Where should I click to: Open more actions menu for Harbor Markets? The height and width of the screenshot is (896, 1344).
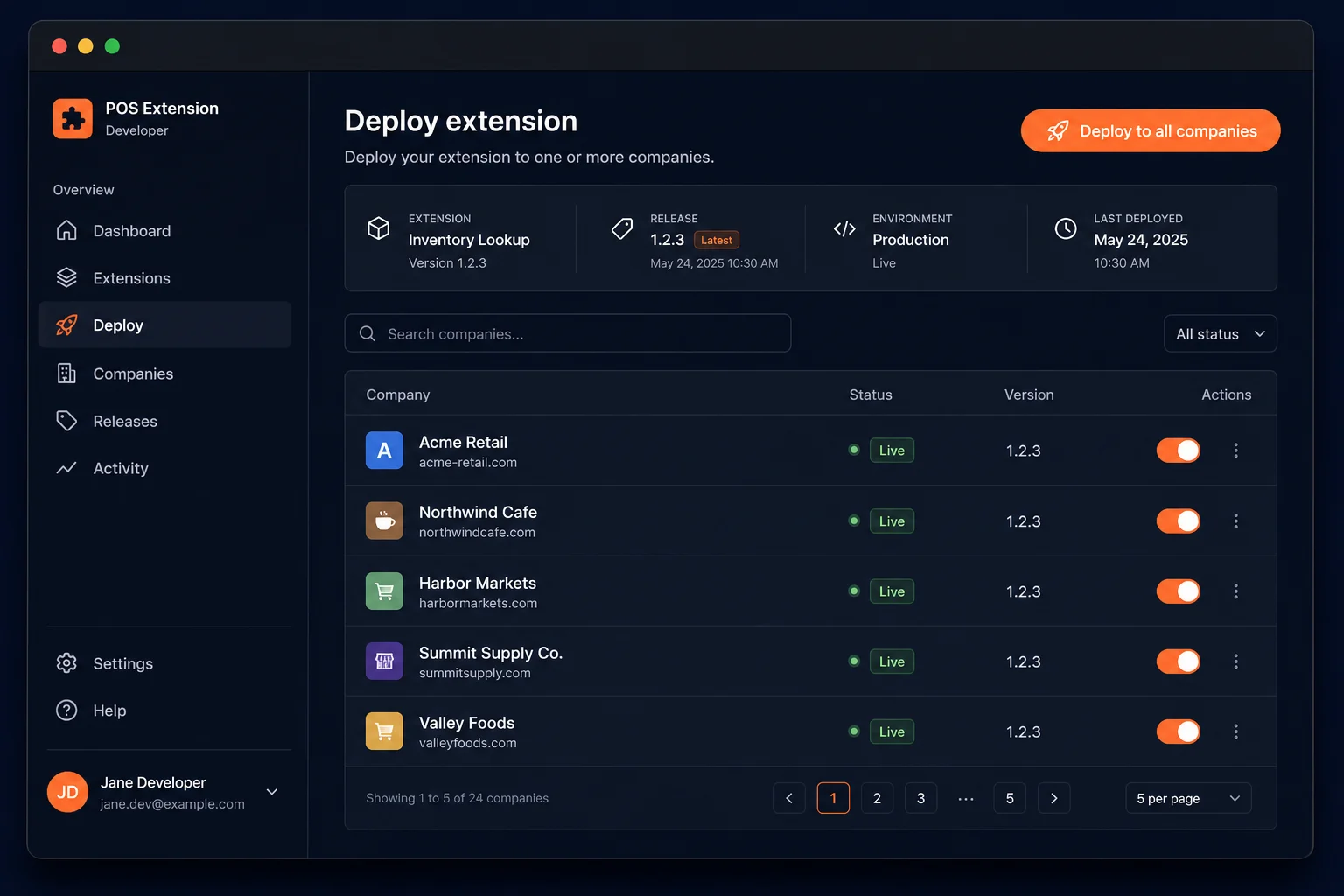coord(1235,591)
